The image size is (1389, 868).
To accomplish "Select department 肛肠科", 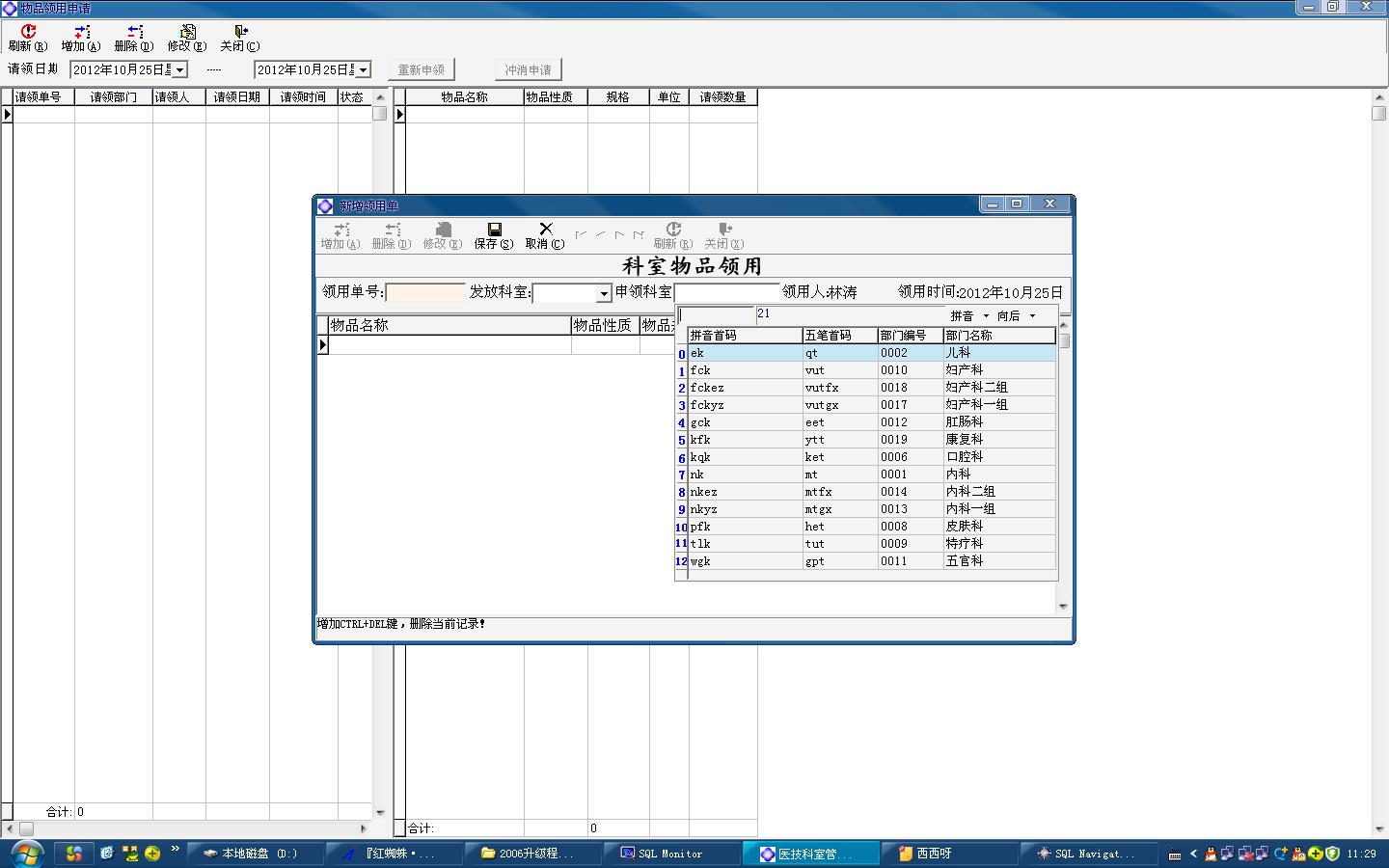I will click(x=872, y=422).
